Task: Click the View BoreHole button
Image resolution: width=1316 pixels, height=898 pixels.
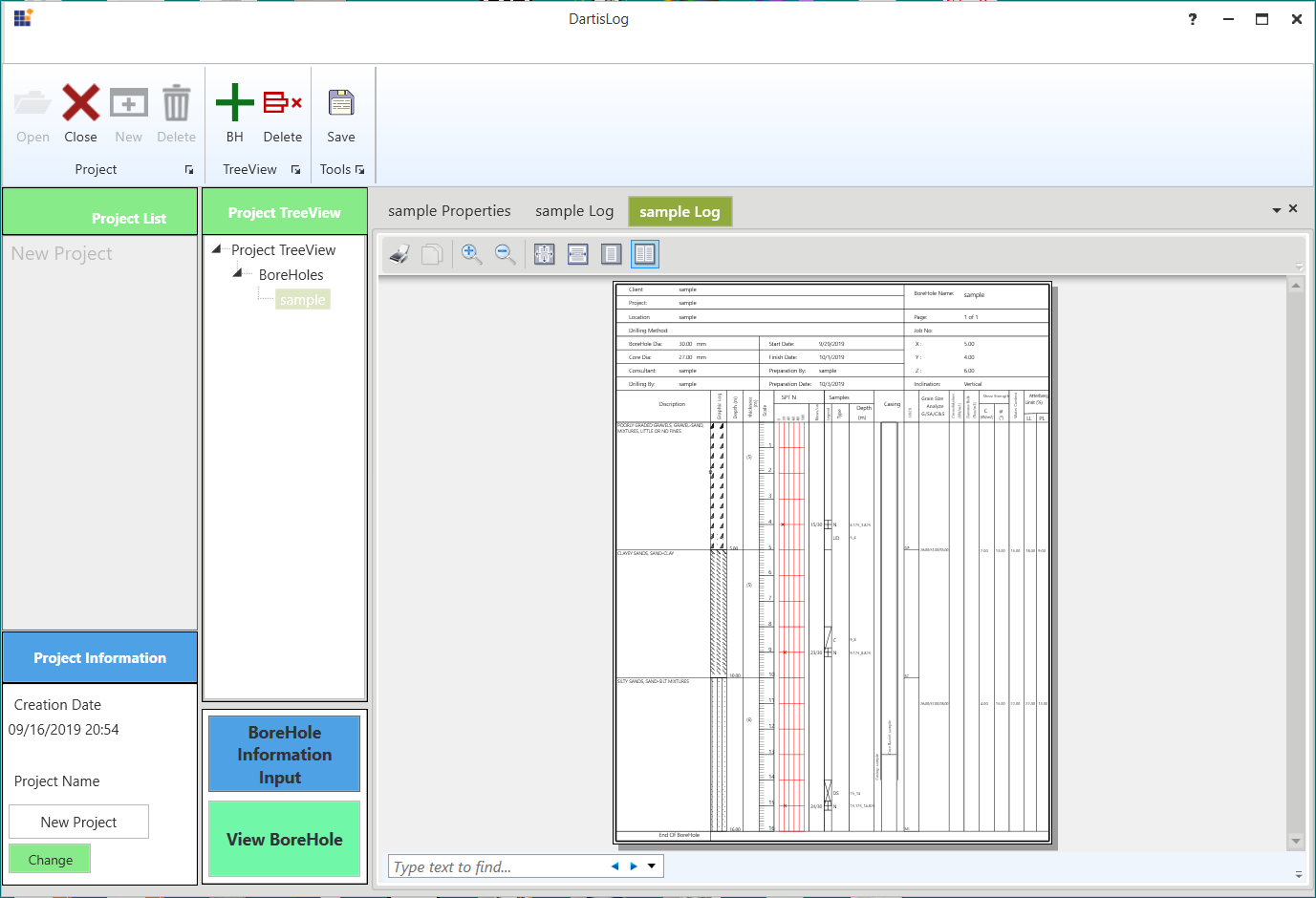Action: [285, 839]
